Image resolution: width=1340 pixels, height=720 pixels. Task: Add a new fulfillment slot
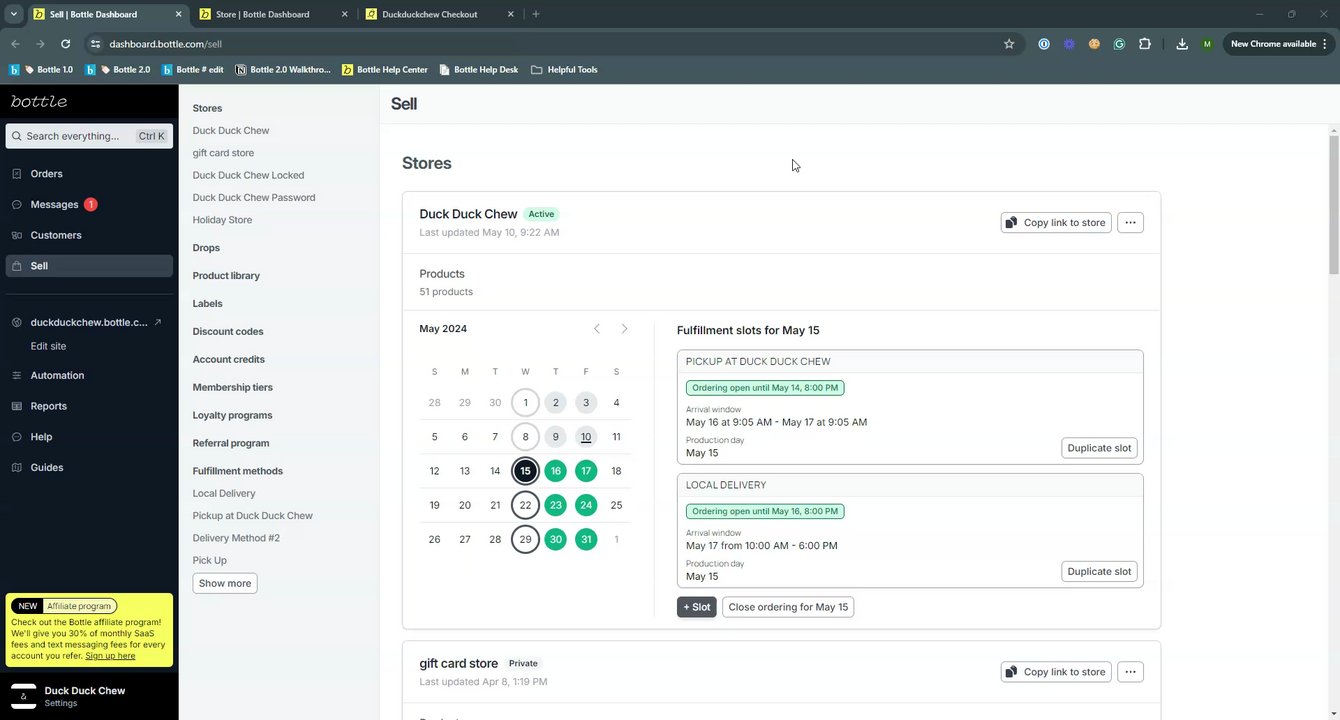pos(697,607)
